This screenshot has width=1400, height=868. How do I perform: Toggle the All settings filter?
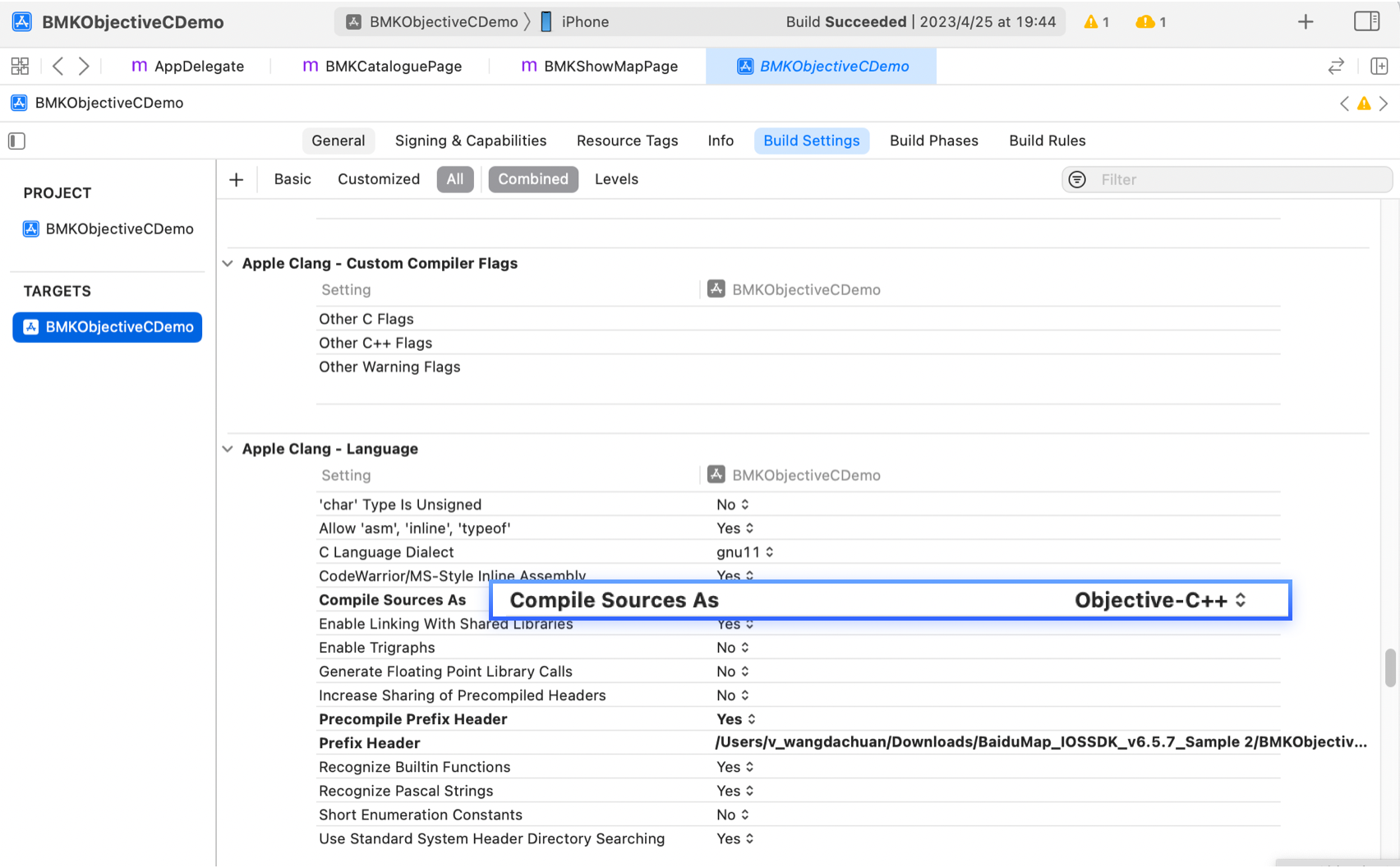pyautogui.click(x=454, y=179)
